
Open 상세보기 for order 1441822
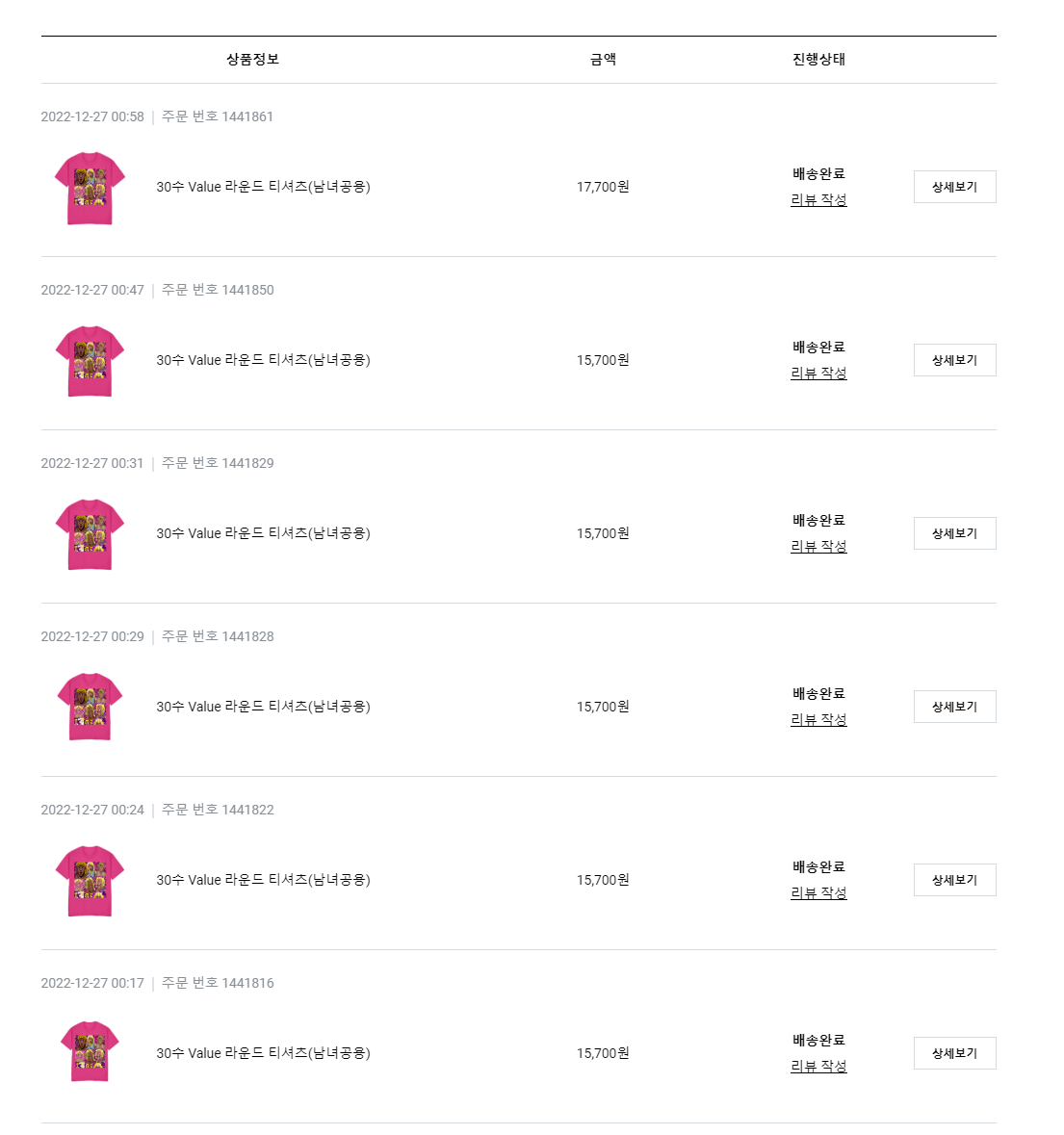coord(954,880)
